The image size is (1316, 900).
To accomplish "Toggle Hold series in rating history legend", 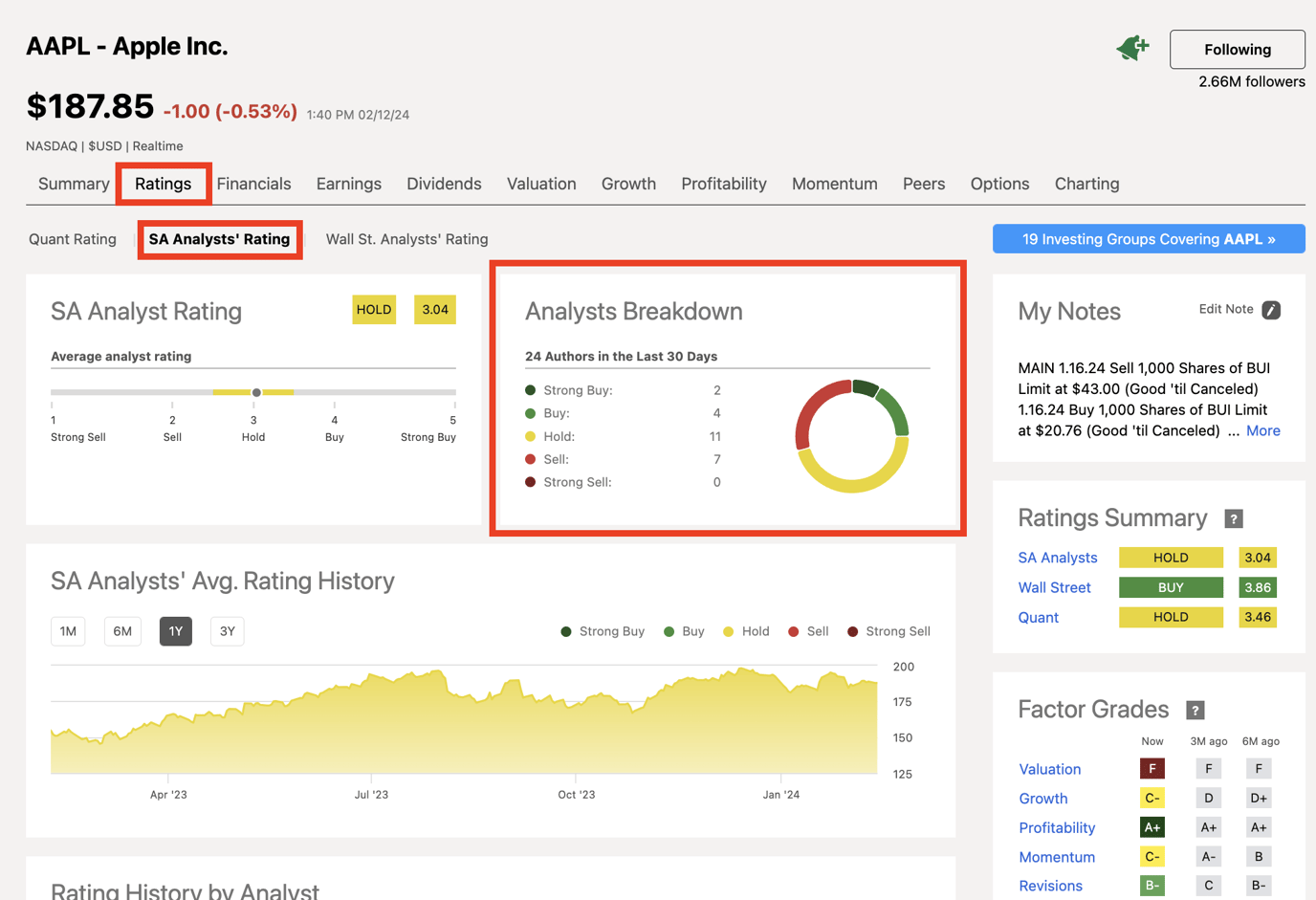I will (x=746, y=631).
